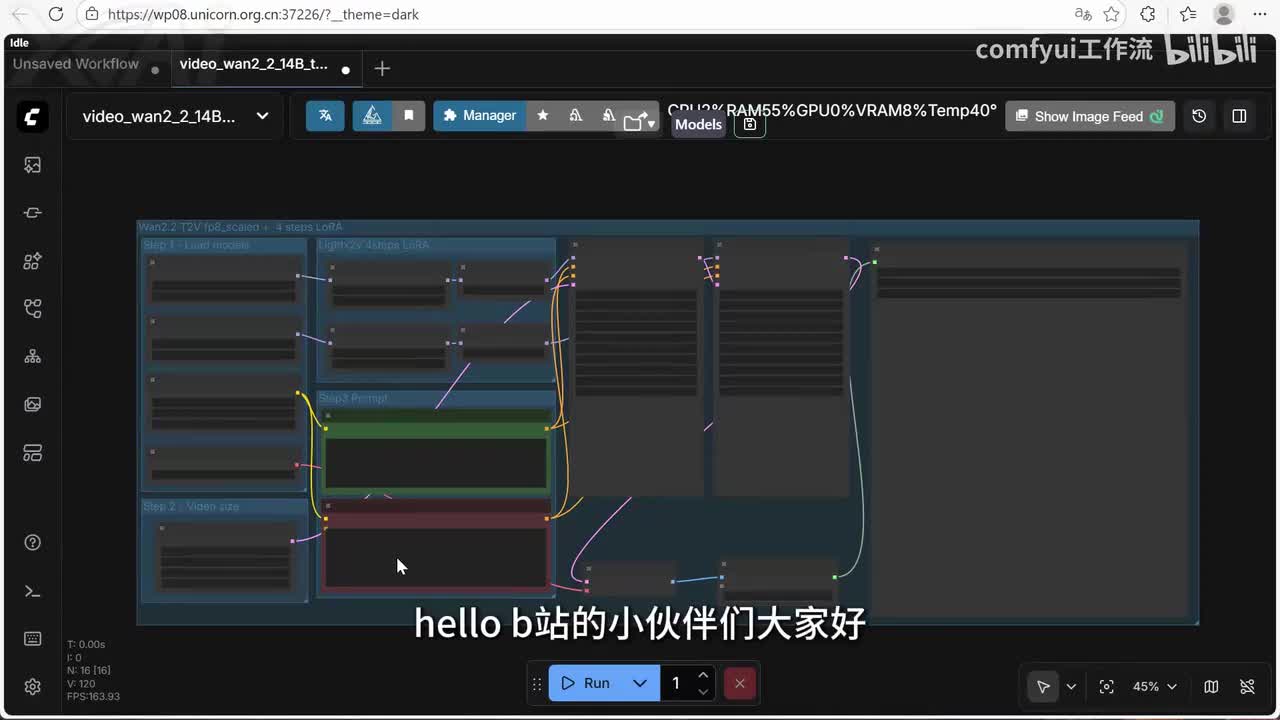Open the Manager button
The height and width of the screenshot is (720, 1280).
click(480, 115)
